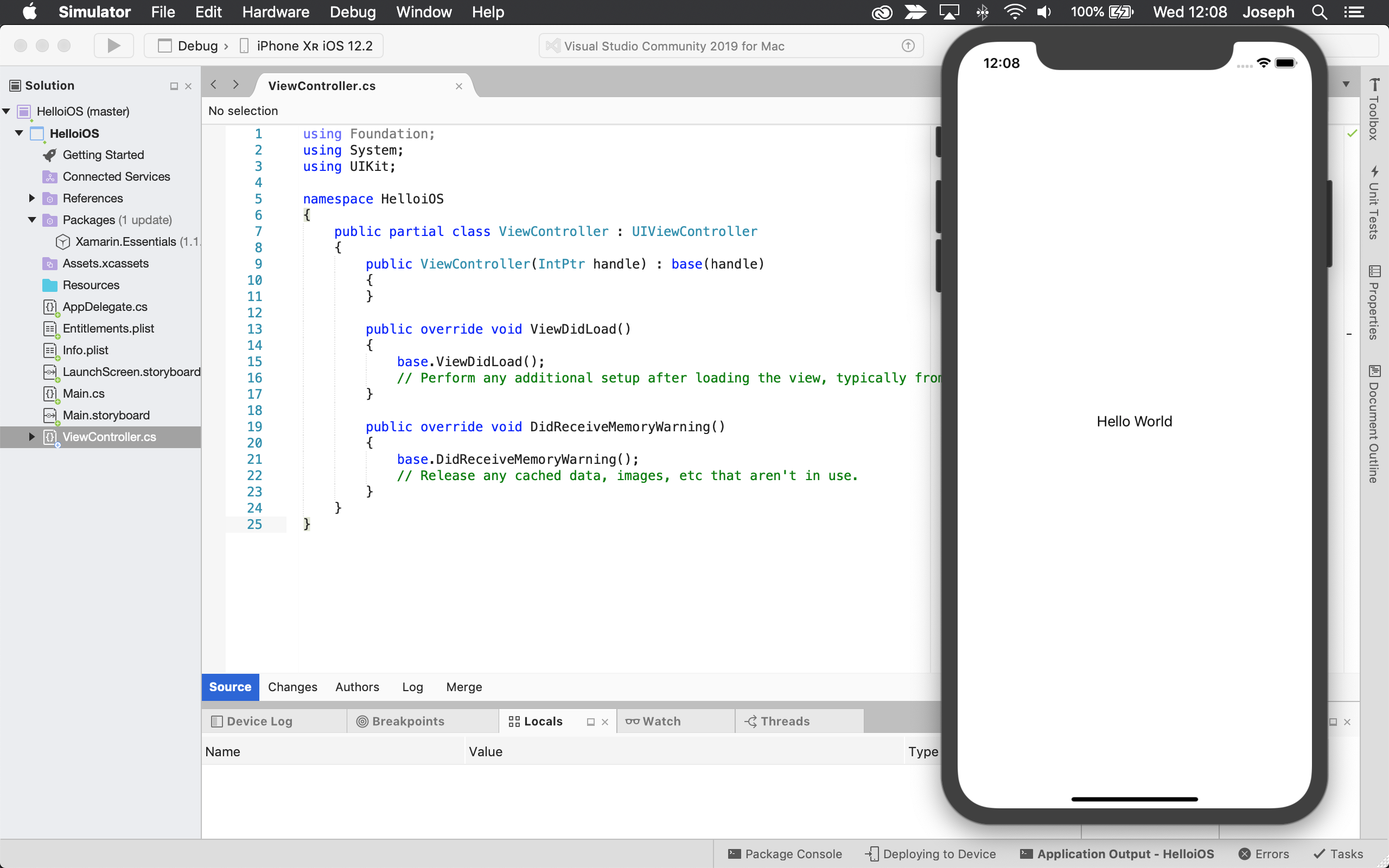Image resolution: width=1389 pixels, height=868 pixels.
Task: Navigate back with the left arrow in the editor
Action: pos(214,85)
